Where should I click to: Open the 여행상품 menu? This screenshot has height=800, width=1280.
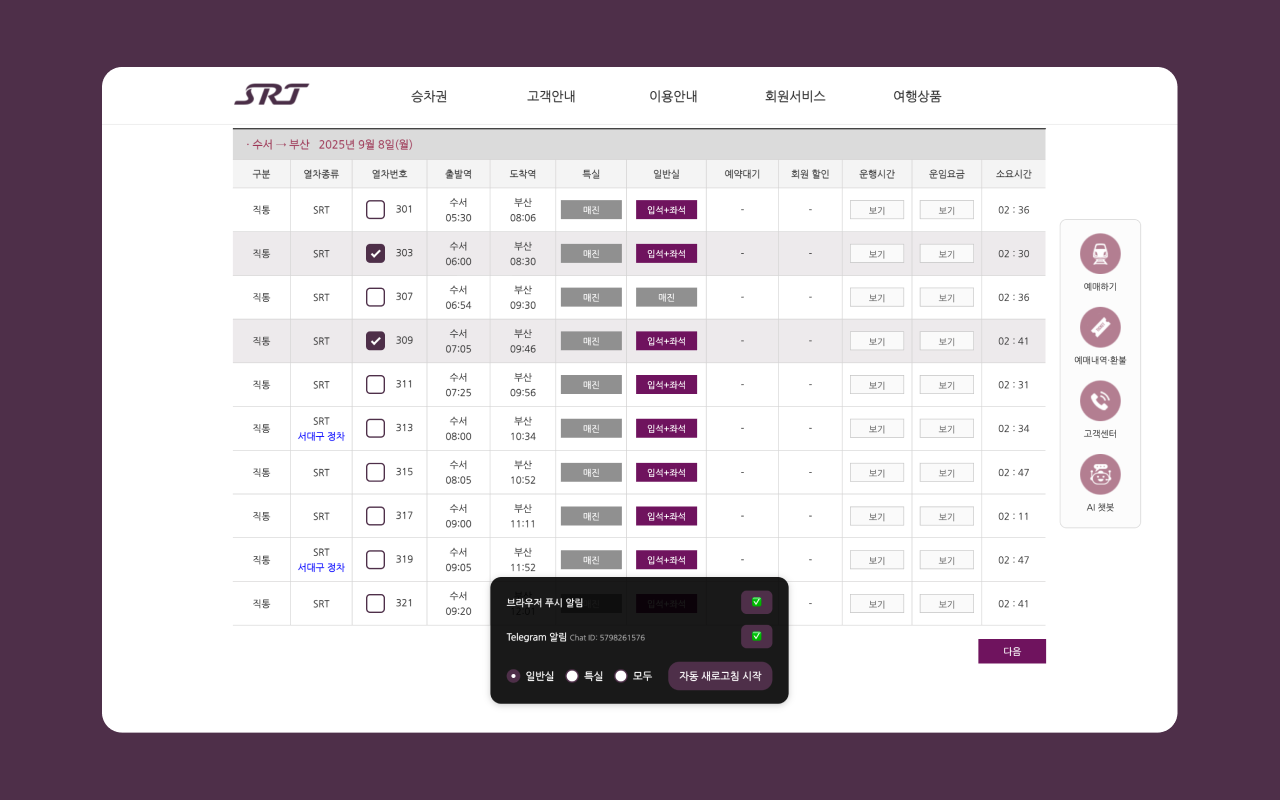[916, 96]
